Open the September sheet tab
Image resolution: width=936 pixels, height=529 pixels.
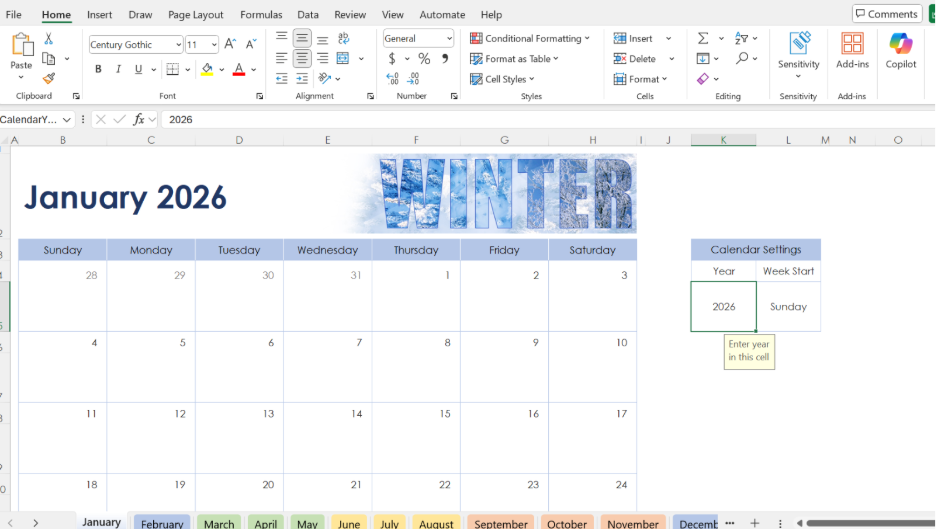tap(501, 524)
